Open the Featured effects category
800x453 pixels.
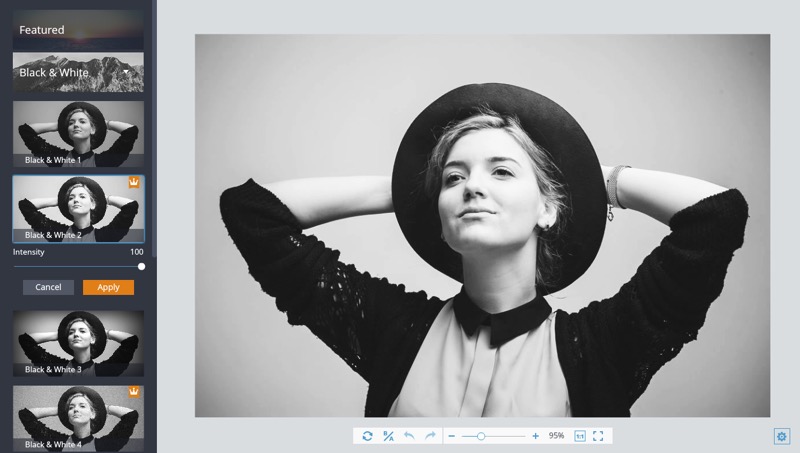click(x=78, y=30)
